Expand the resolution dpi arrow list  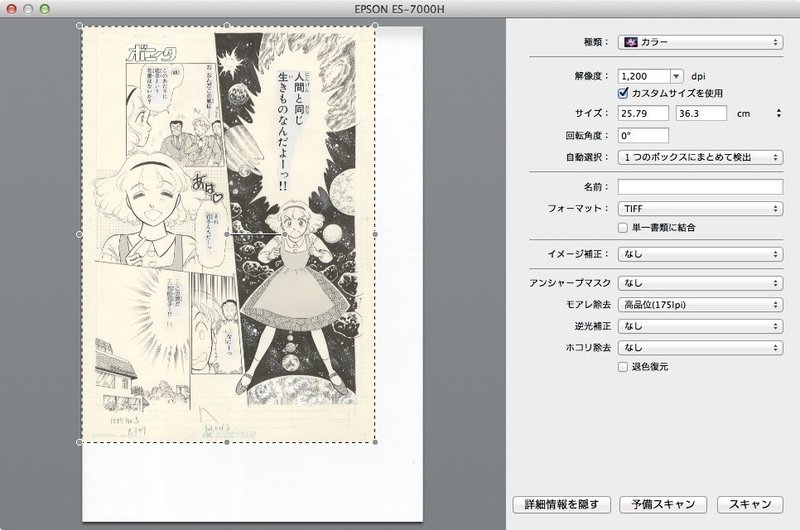[x=677, y=76]
